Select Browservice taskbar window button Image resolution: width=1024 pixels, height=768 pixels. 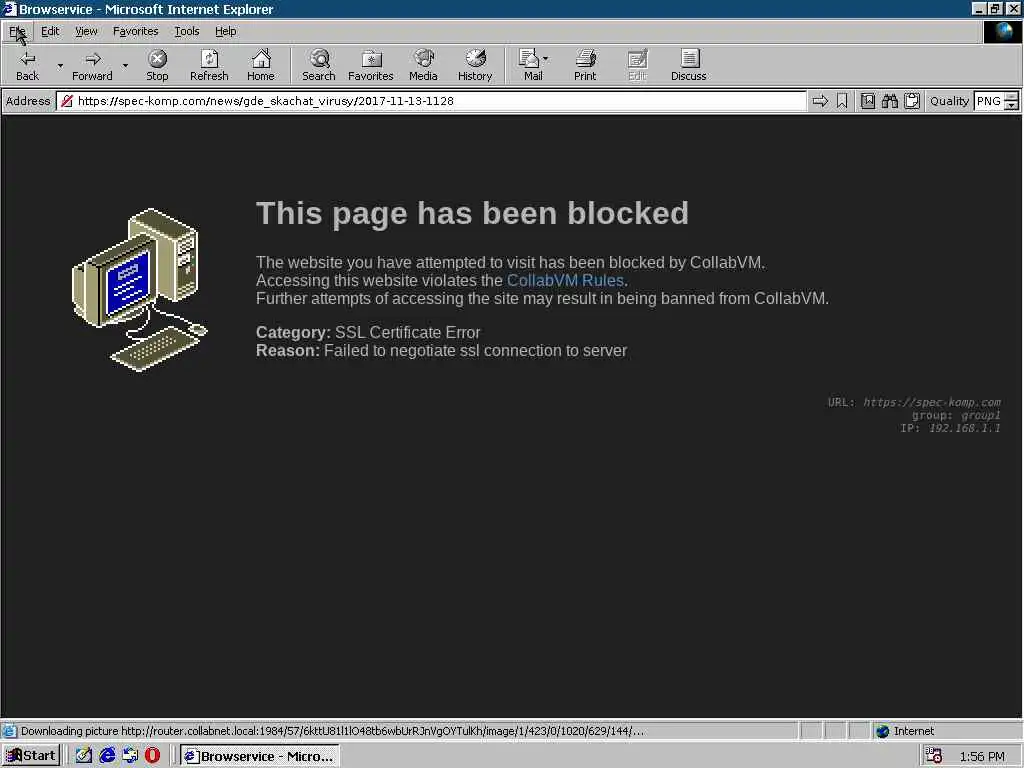(x=260, y=756)
